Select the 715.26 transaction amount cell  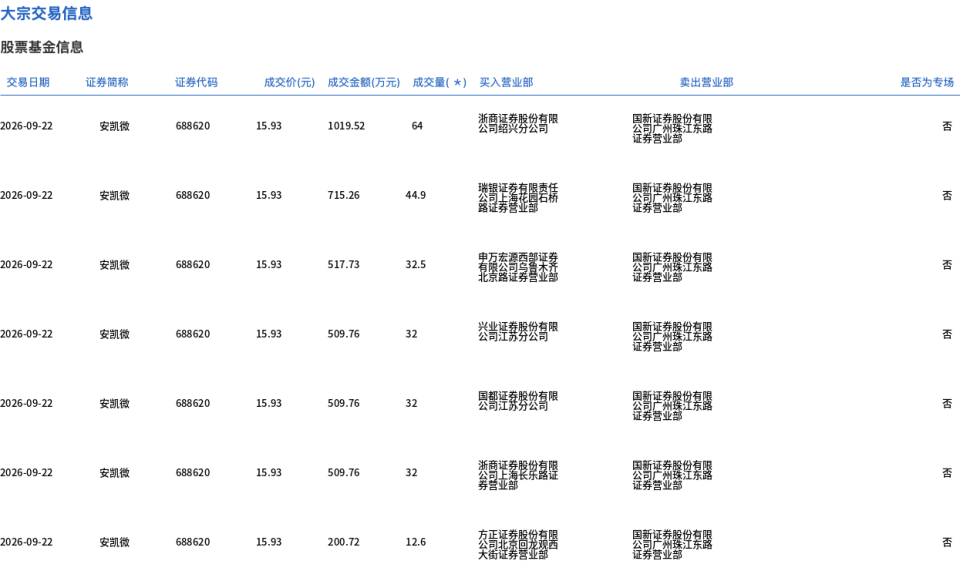pos(343,195)
